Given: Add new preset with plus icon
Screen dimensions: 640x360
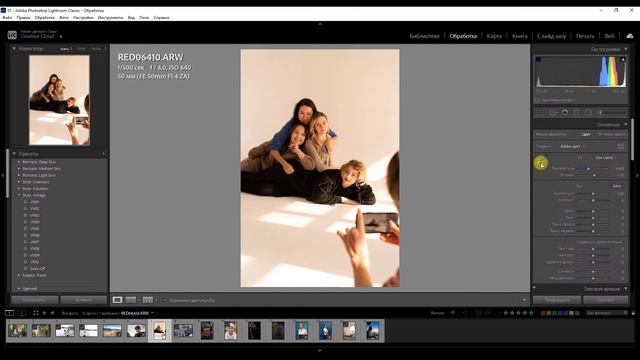Looking at the screenshot, I should (104, 154).
